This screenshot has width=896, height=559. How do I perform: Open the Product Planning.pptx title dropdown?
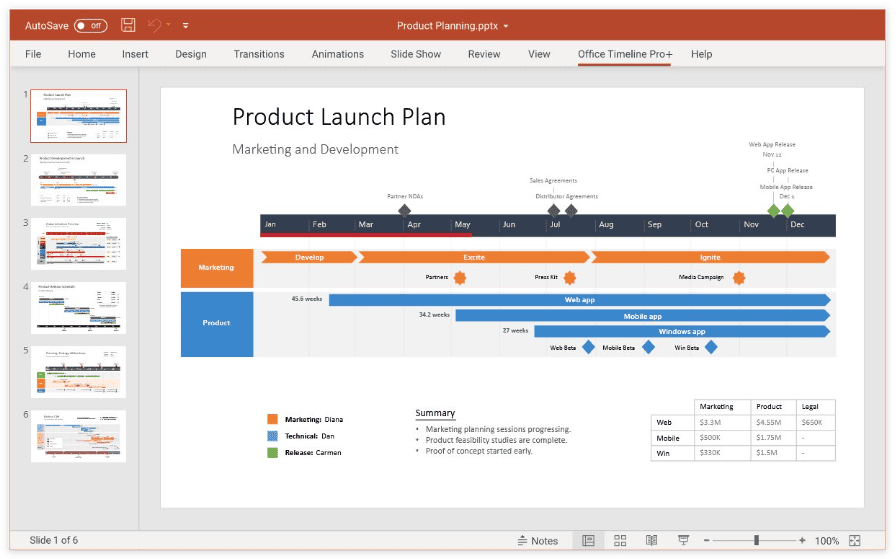[x=506, y=26]
